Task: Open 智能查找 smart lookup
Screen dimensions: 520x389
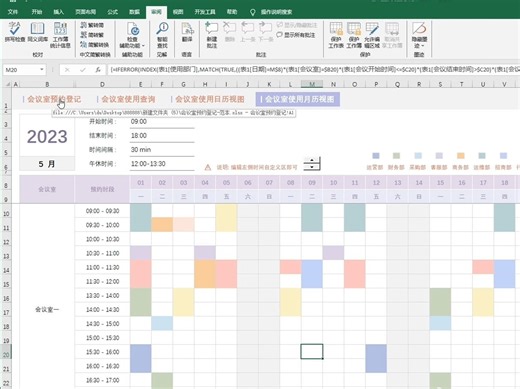Action: (162, 35)
